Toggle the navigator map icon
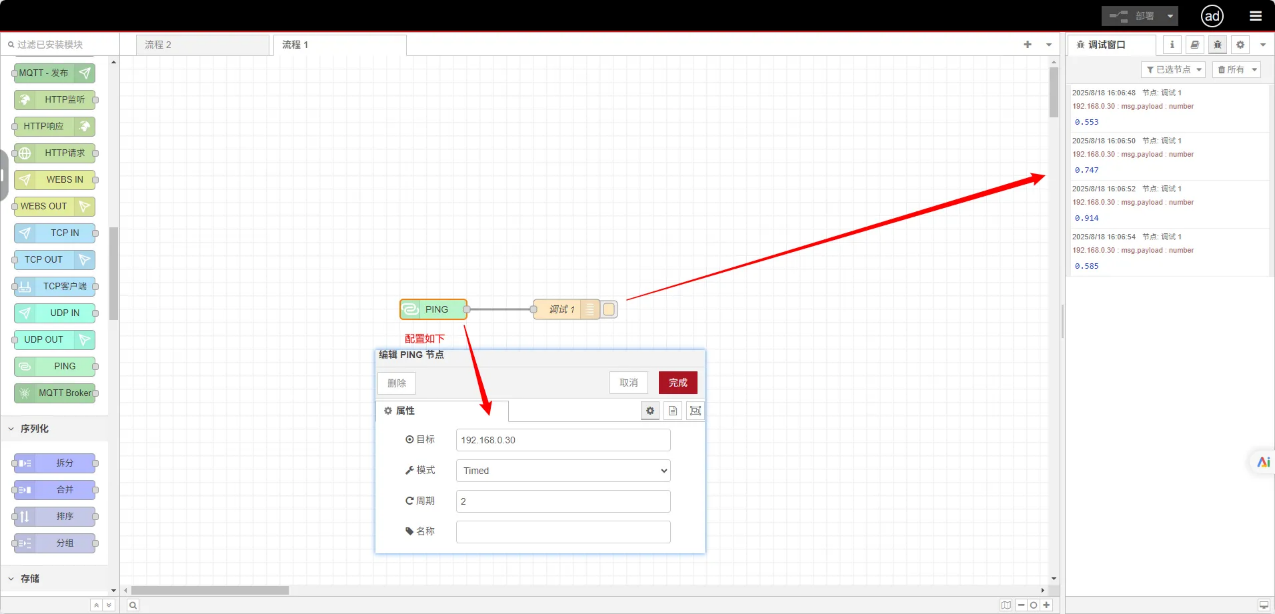This screenshot has width=1275, height=614. tap(1006, 605)
